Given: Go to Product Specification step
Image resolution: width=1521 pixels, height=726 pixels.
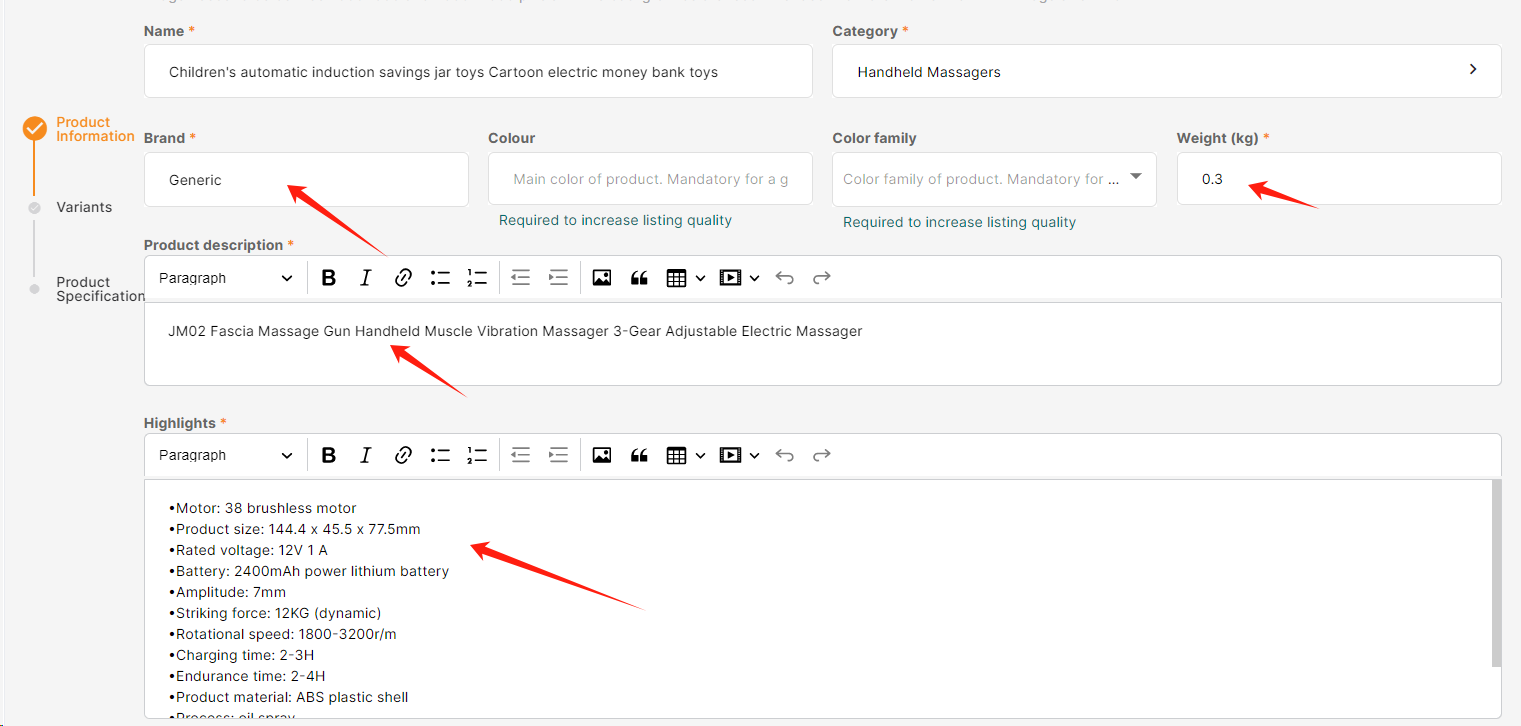Looking at the screenshot, I should coord(99,289).
